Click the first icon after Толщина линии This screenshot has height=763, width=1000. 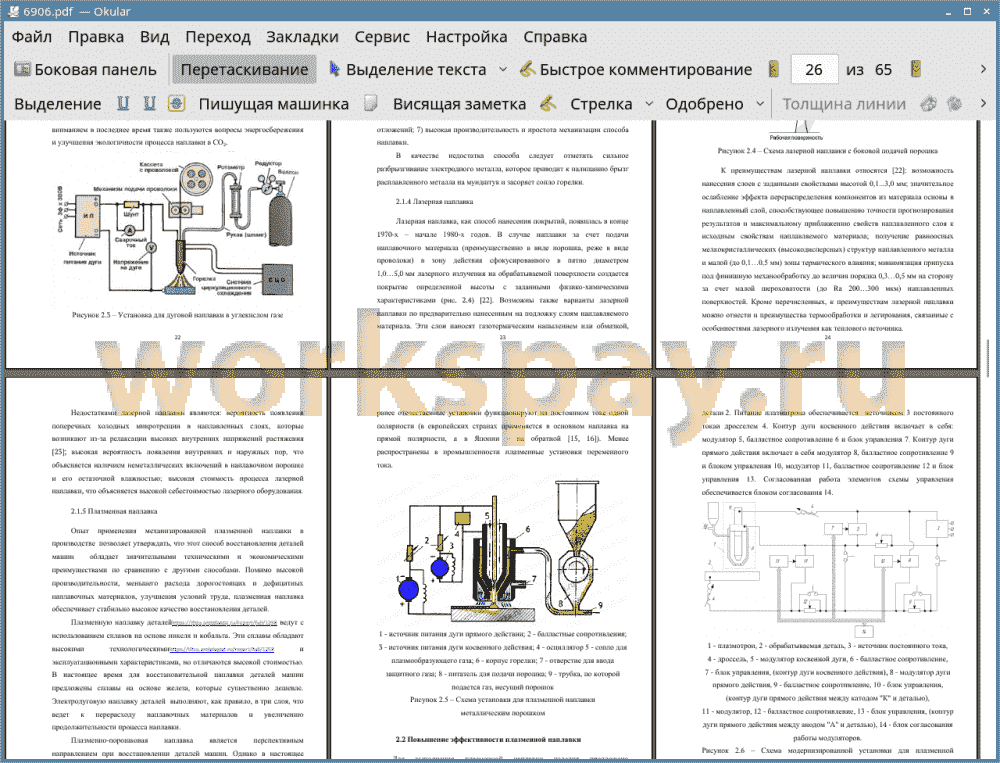click(x=929, y=103)
